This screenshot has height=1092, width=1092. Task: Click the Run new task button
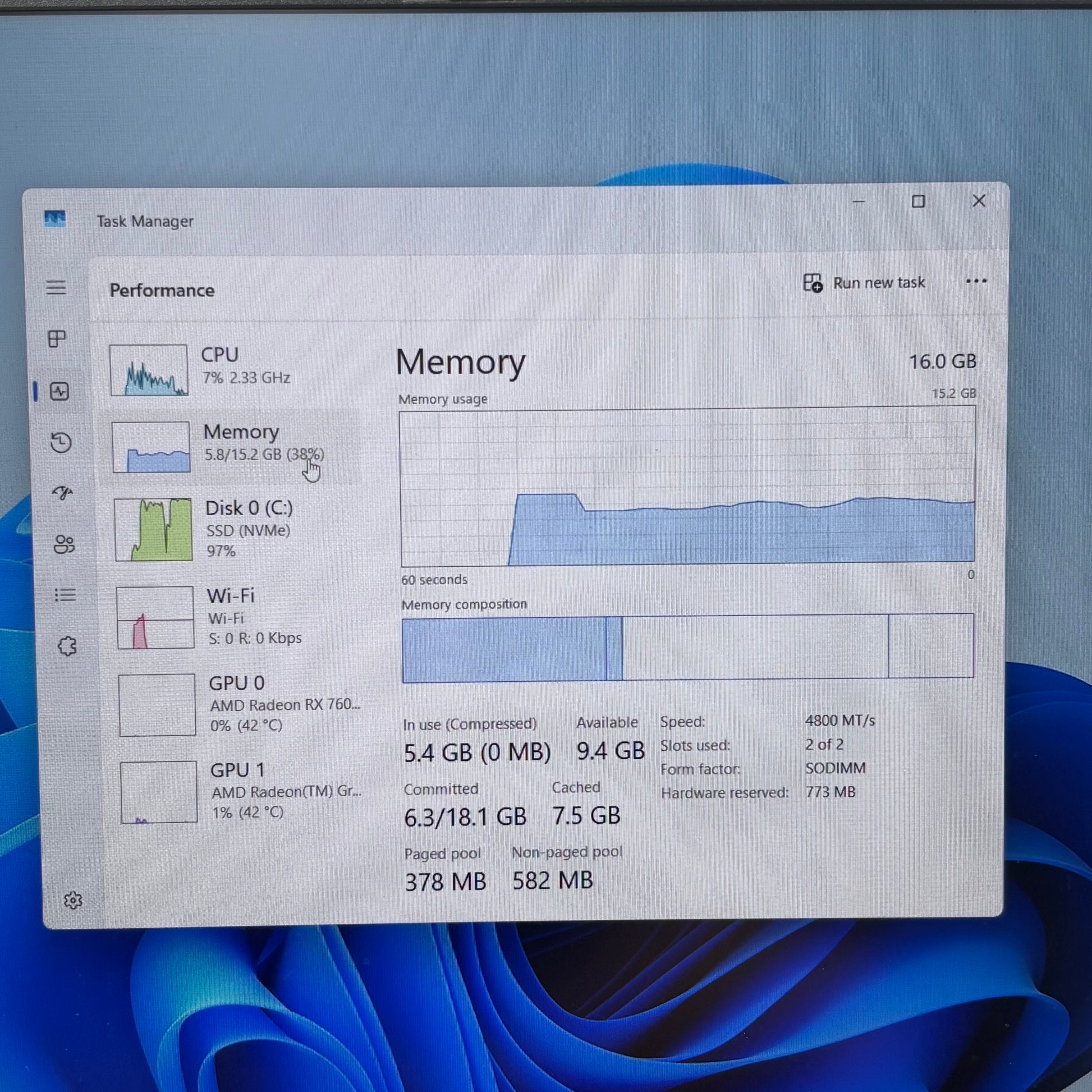click(864, 283)
